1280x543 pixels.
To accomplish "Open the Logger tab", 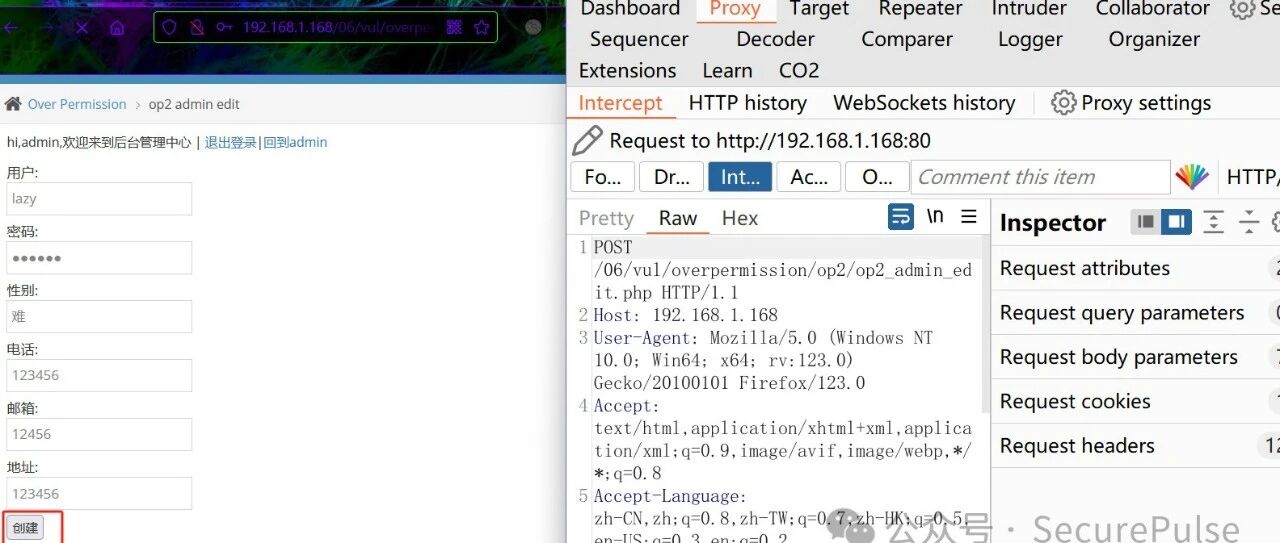I will [1030, 40].
